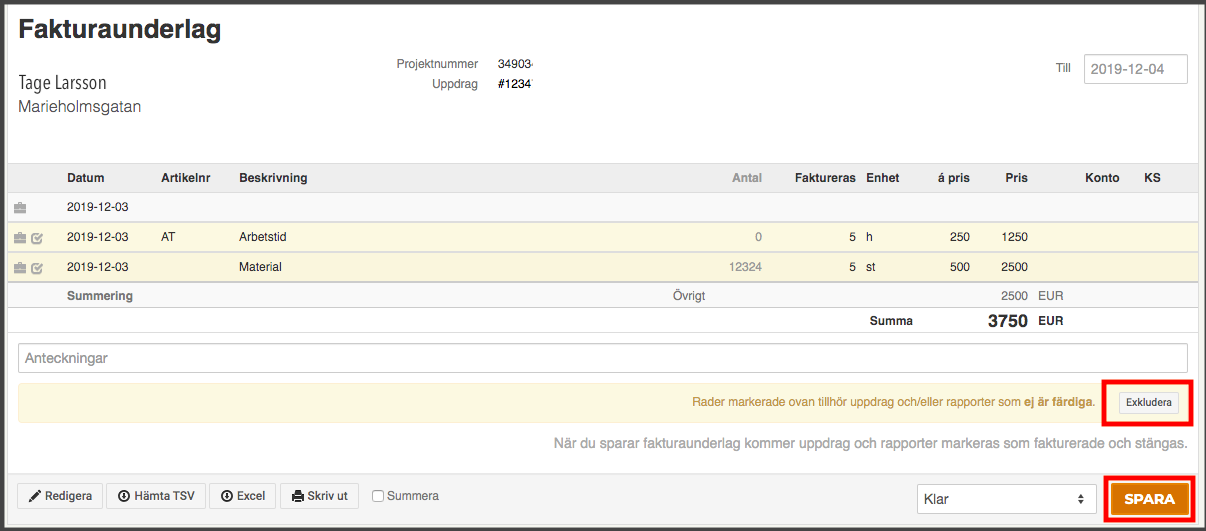Click the Redigera button
The image size is (1206, 531).
tap(60, 496)
